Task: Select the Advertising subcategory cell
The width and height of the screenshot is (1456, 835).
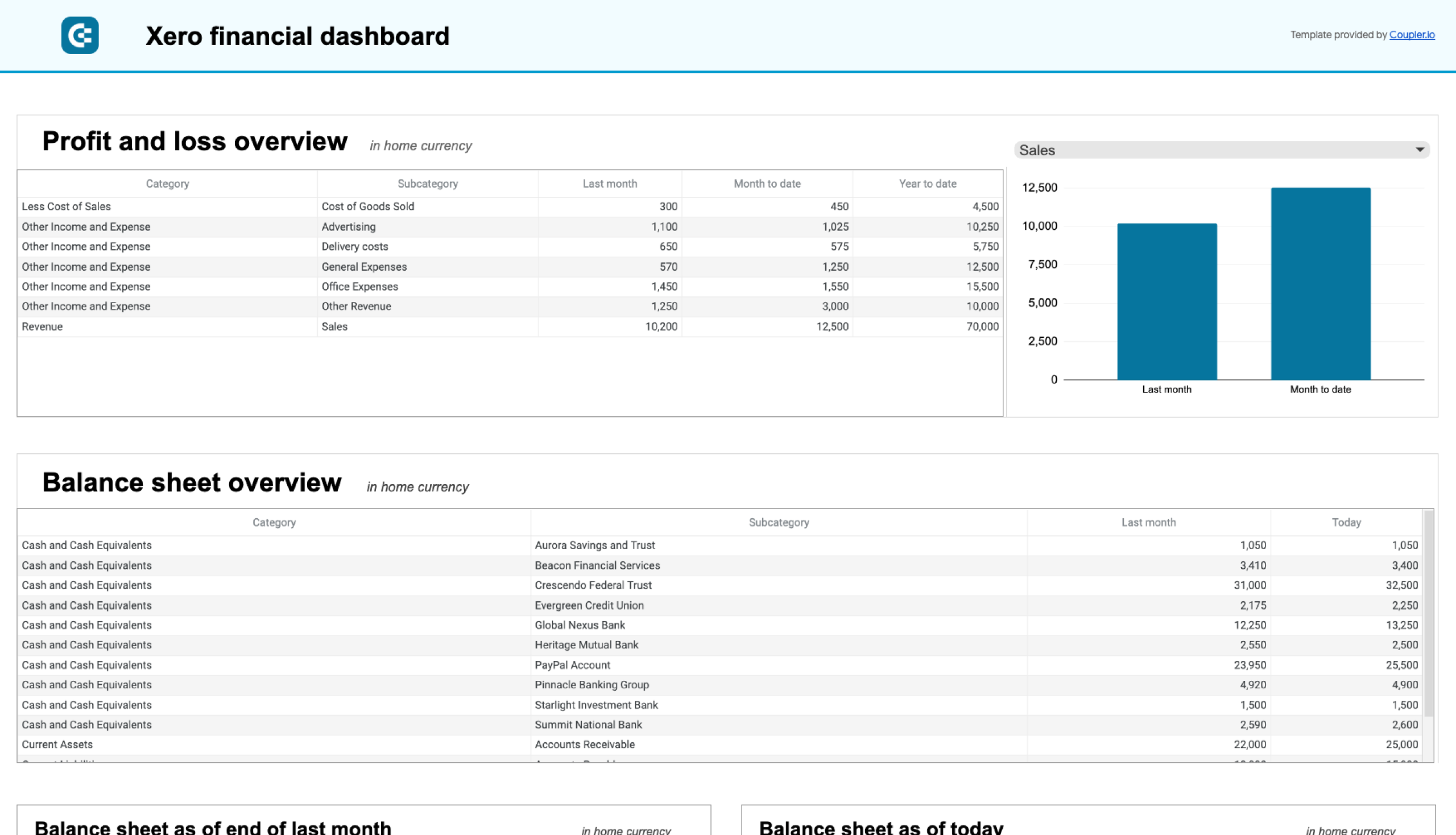Action: [x=348, y=226]
